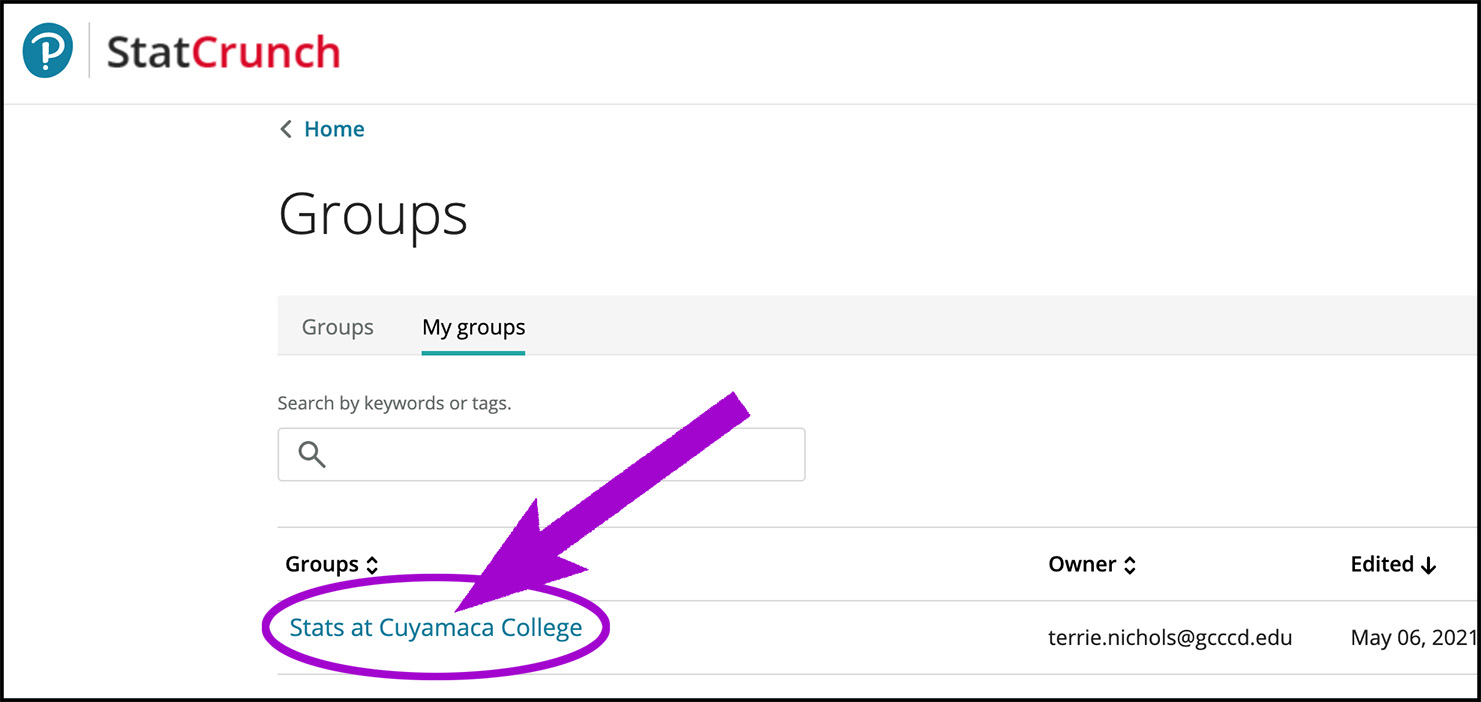Click the Pearson logo icon

tap(48, 50)
